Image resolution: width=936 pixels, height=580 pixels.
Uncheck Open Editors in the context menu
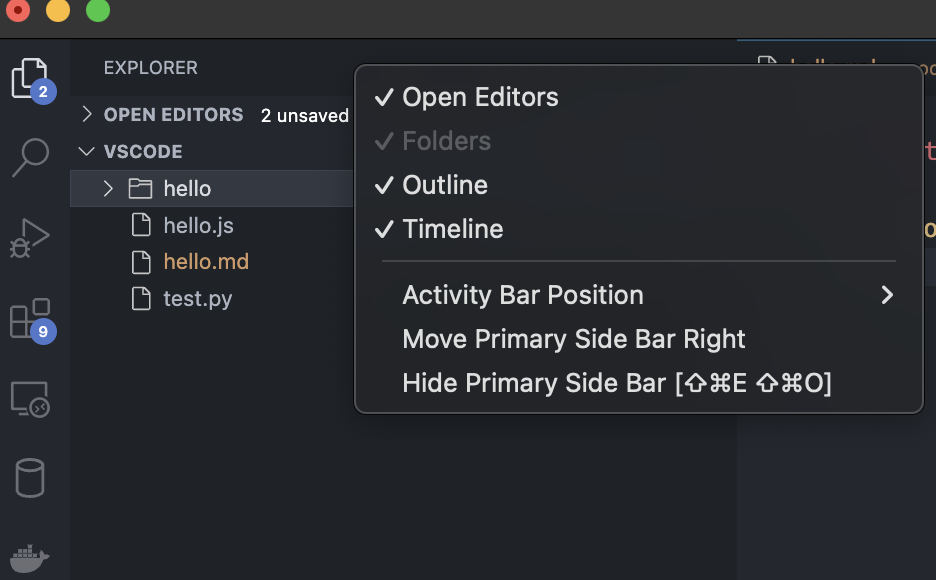(x=639, y=97)
